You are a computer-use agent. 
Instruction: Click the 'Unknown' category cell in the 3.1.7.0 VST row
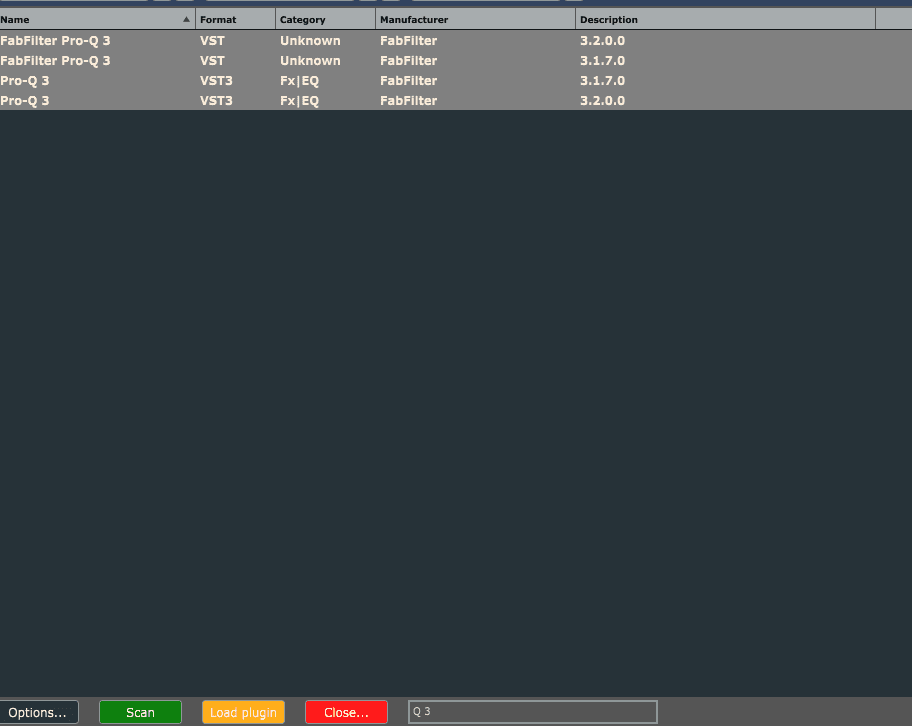point(310,60)
